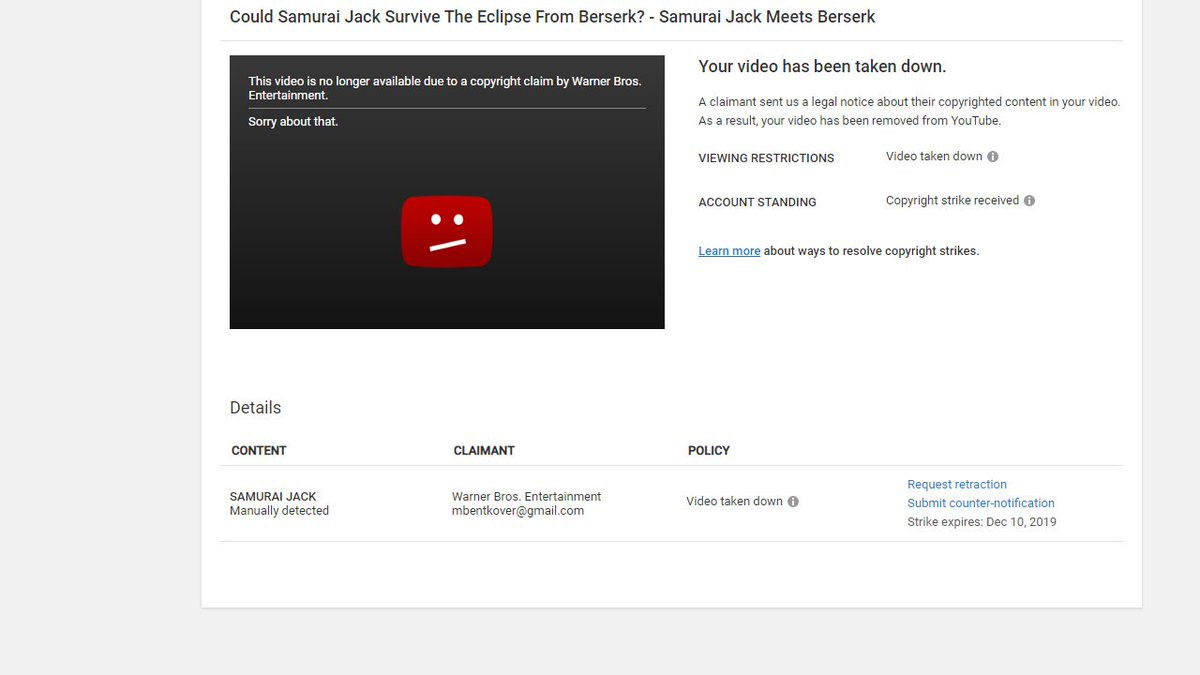The image size is (1200, 675).
Task: Click the SAMURAI JACK content entry
Action: [273, 497]
